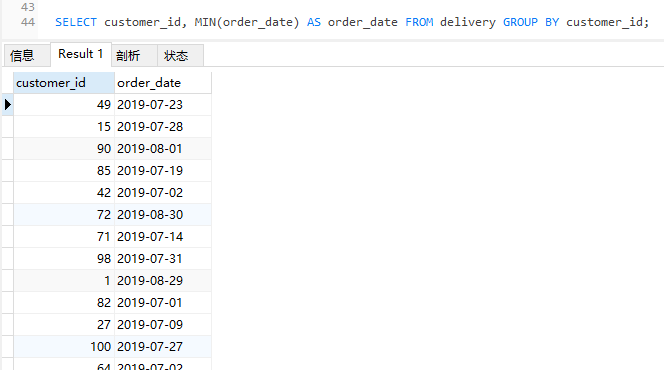The image size is (664, 370).
Task: Click the SELECT keyword in the query
Action: (76, 22)
